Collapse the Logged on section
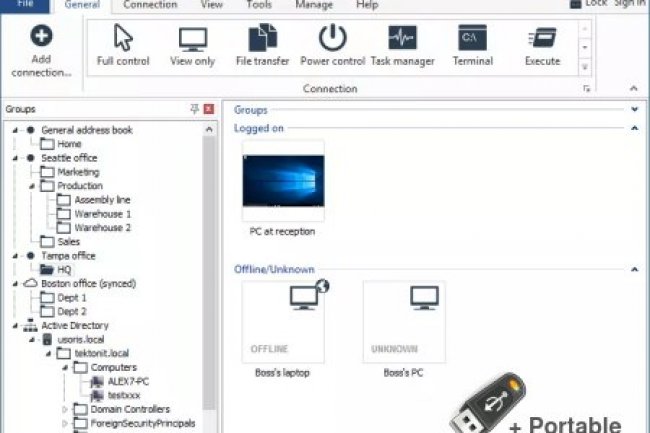 click(x=634, y=128)
